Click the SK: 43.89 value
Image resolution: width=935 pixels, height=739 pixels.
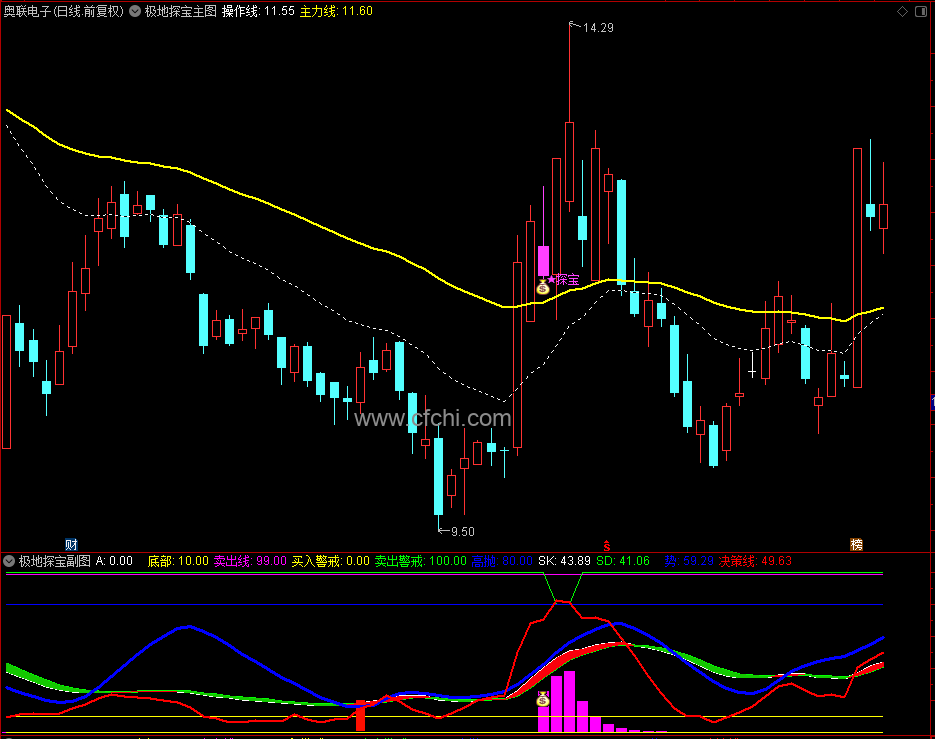[x=564, y=561]
